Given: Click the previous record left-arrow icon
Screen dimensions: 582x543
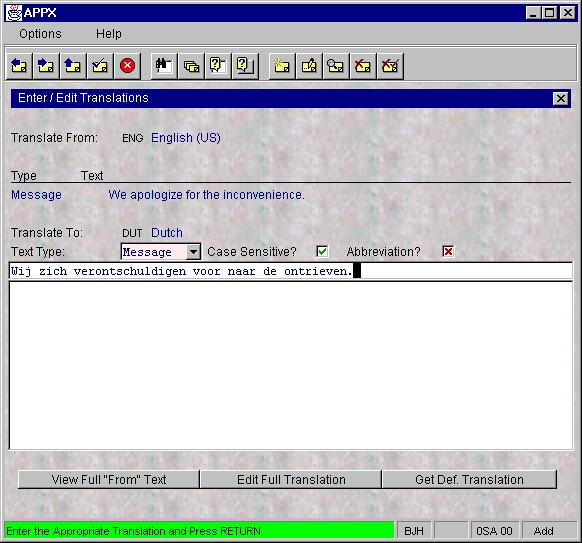Looking at the screenshot, I should tap(19, 66).
